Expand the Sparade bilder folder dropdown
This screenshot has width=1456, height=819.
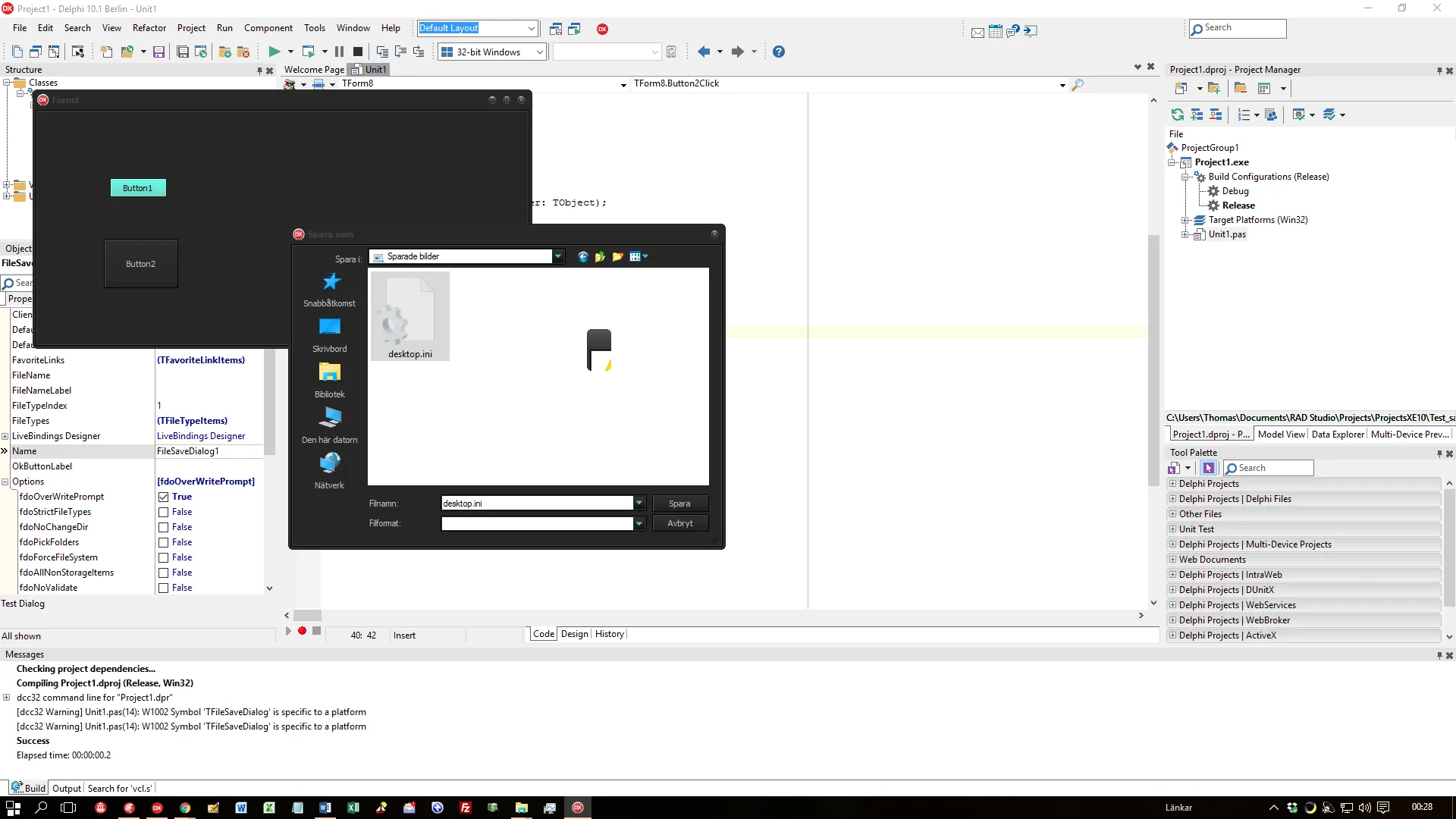click(558, 257)
